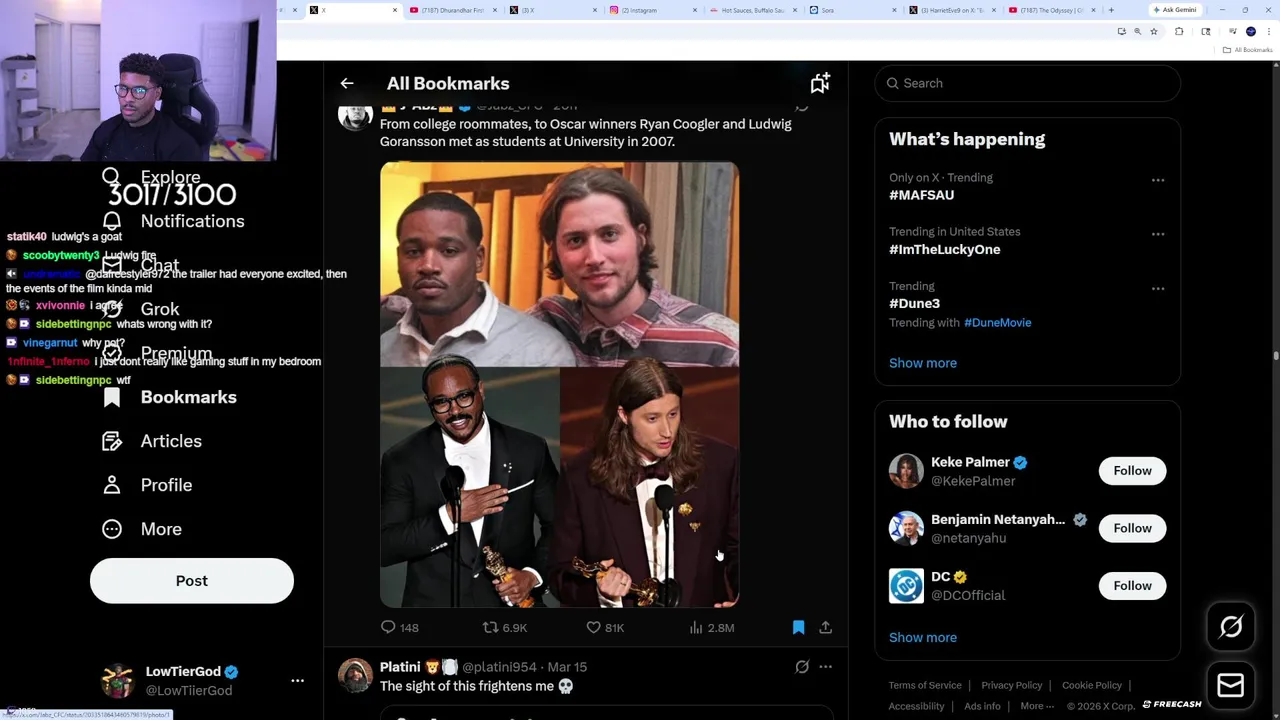This screenshot has width=1280, height=720.
Task: Follow DC Official
Action: (x=1132, y=586)
